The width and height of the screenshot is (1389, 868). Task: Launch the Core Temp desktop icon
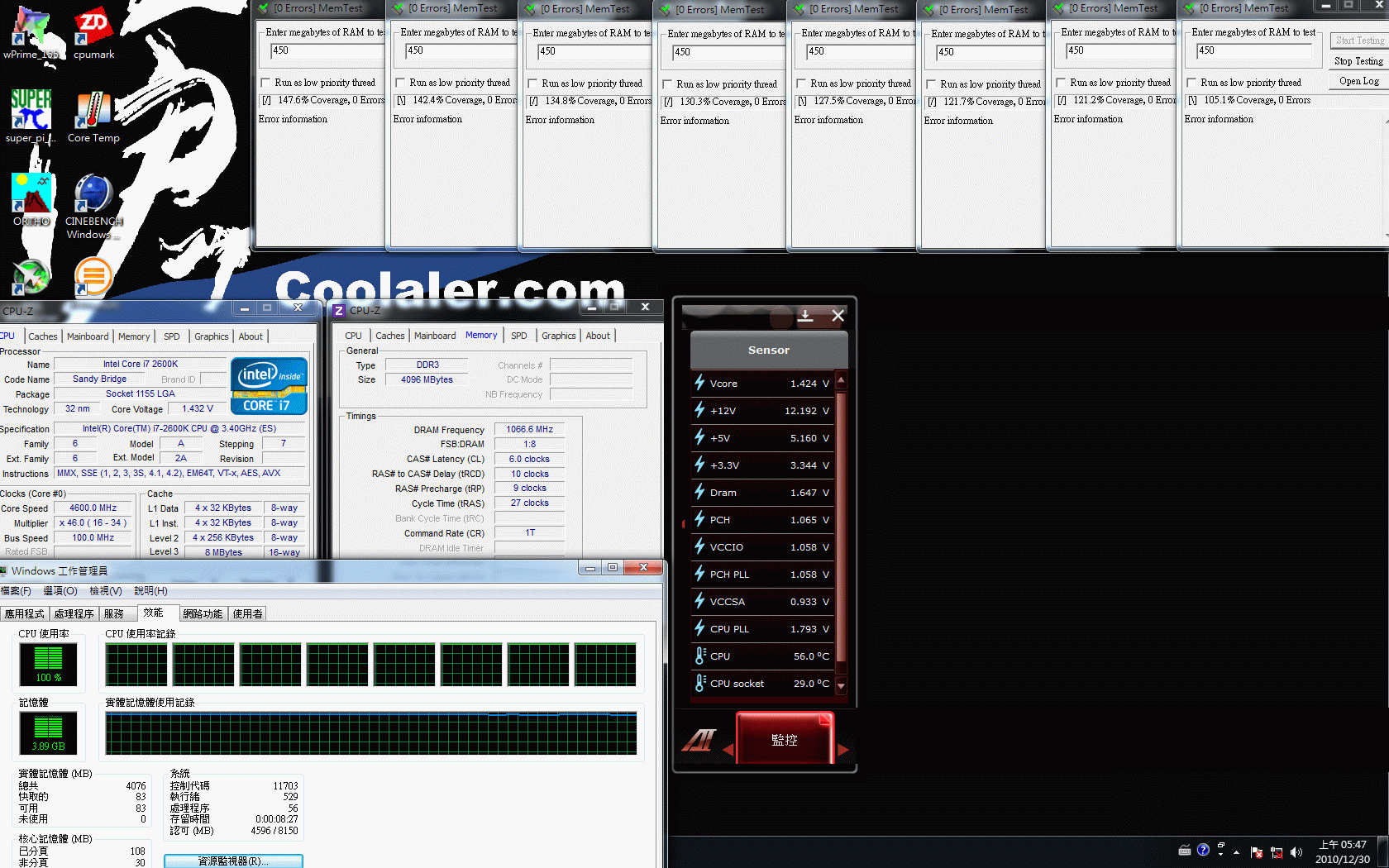(x=93, y=117)
